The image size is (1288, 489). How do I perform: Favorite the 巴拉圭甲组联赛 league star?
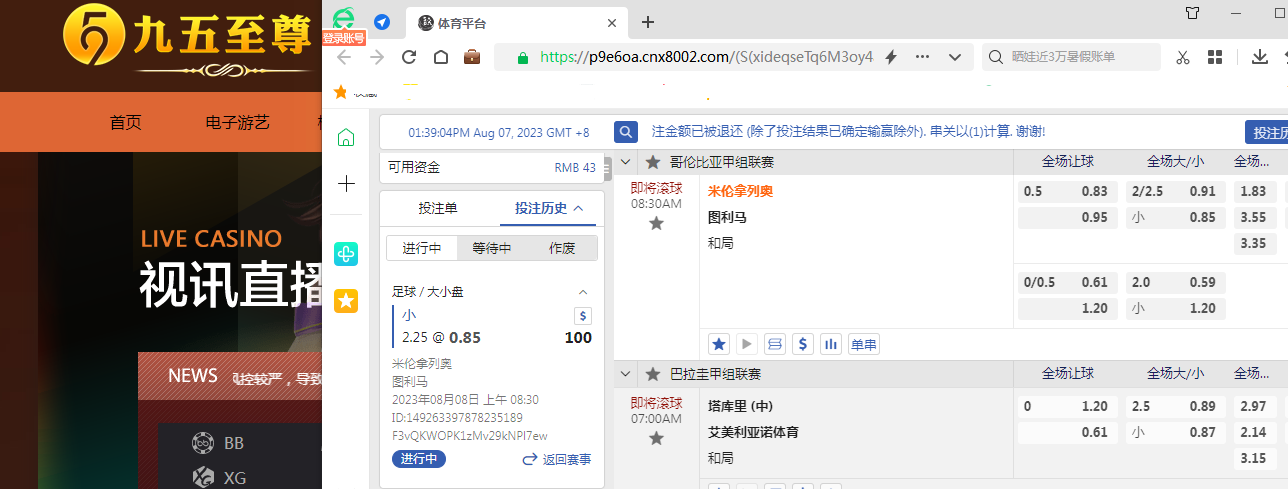(653, 374)
